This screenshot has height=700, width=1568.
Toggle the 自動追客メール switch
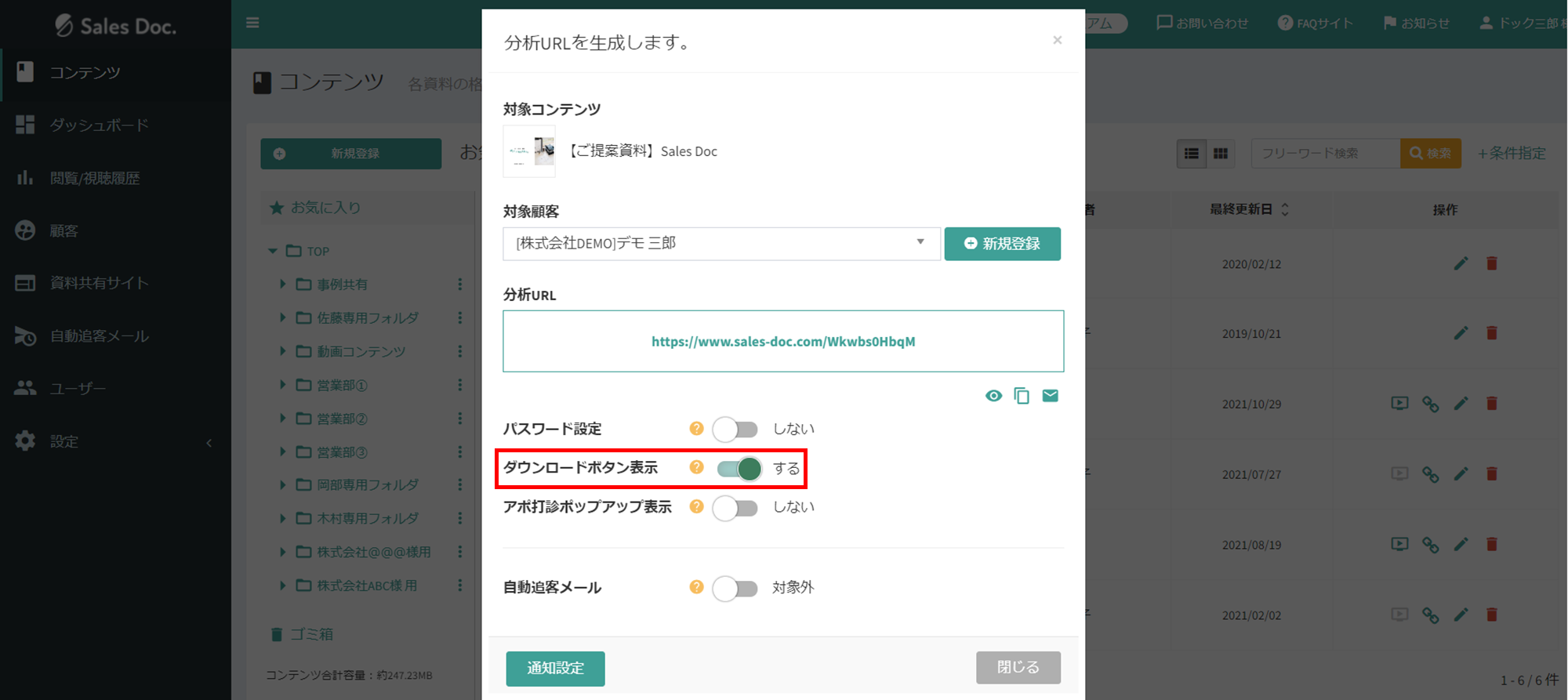click(735, 588)
